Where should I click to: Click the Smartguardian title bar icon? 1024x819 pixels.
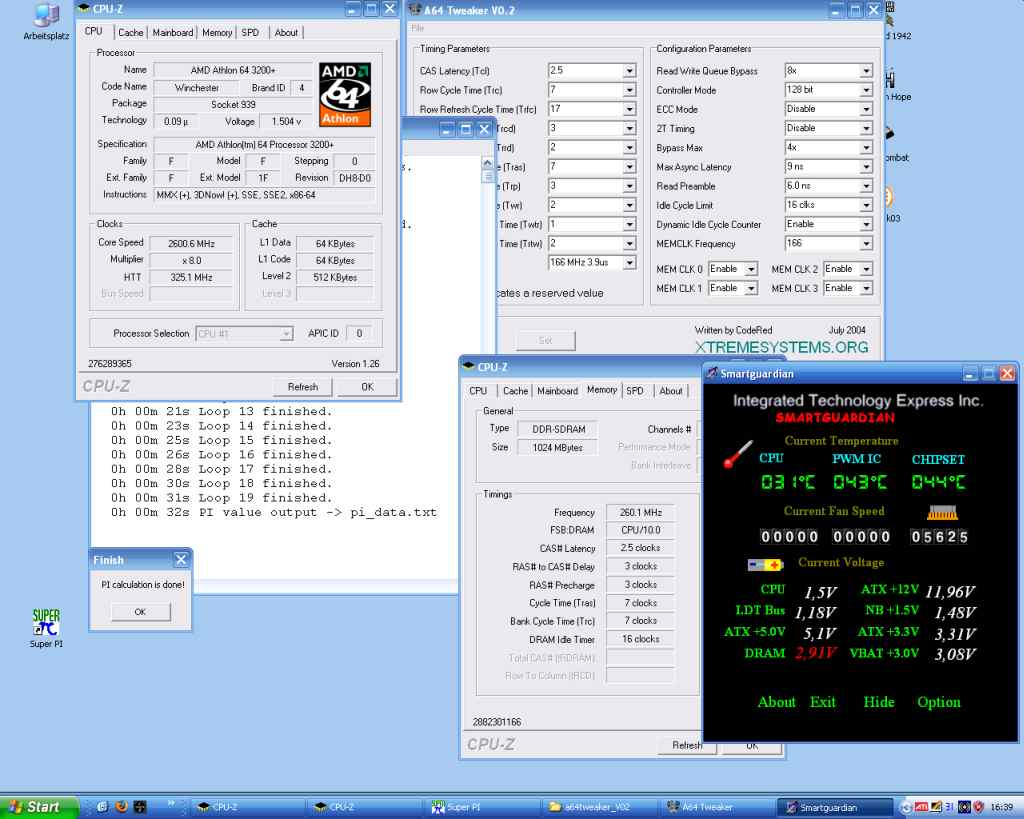point(712,373)
